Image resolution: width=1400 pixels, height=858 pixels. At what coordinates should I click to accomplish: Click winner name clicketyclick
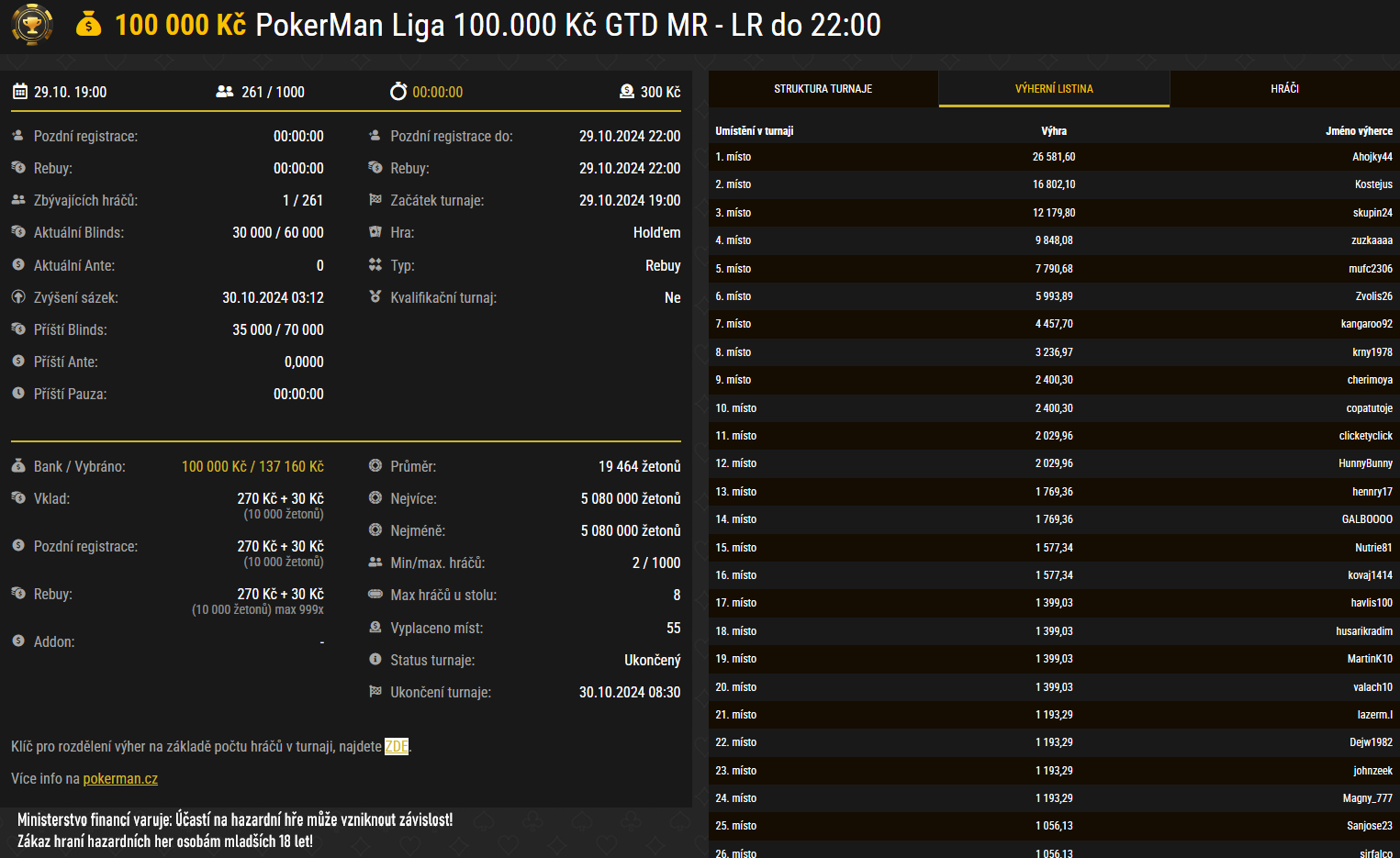click(x=1365, y=436)
